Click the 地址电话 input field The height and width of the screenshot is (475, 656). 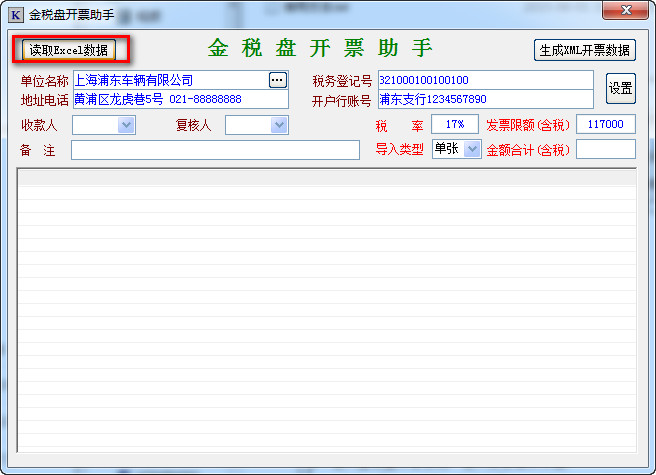[x=181, y=100]
